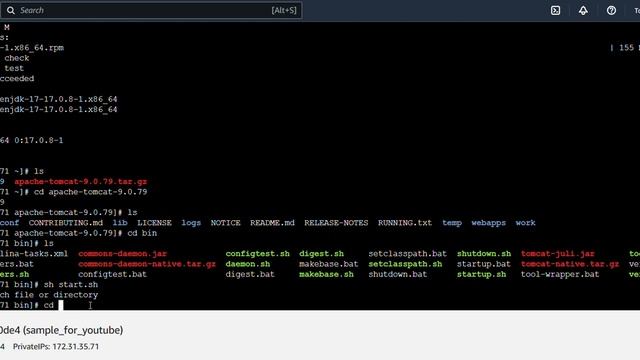The image size is (640, 360).
Task: Click the 'cd apache-tomcat-9.0.79' command line
Action: 91,192
